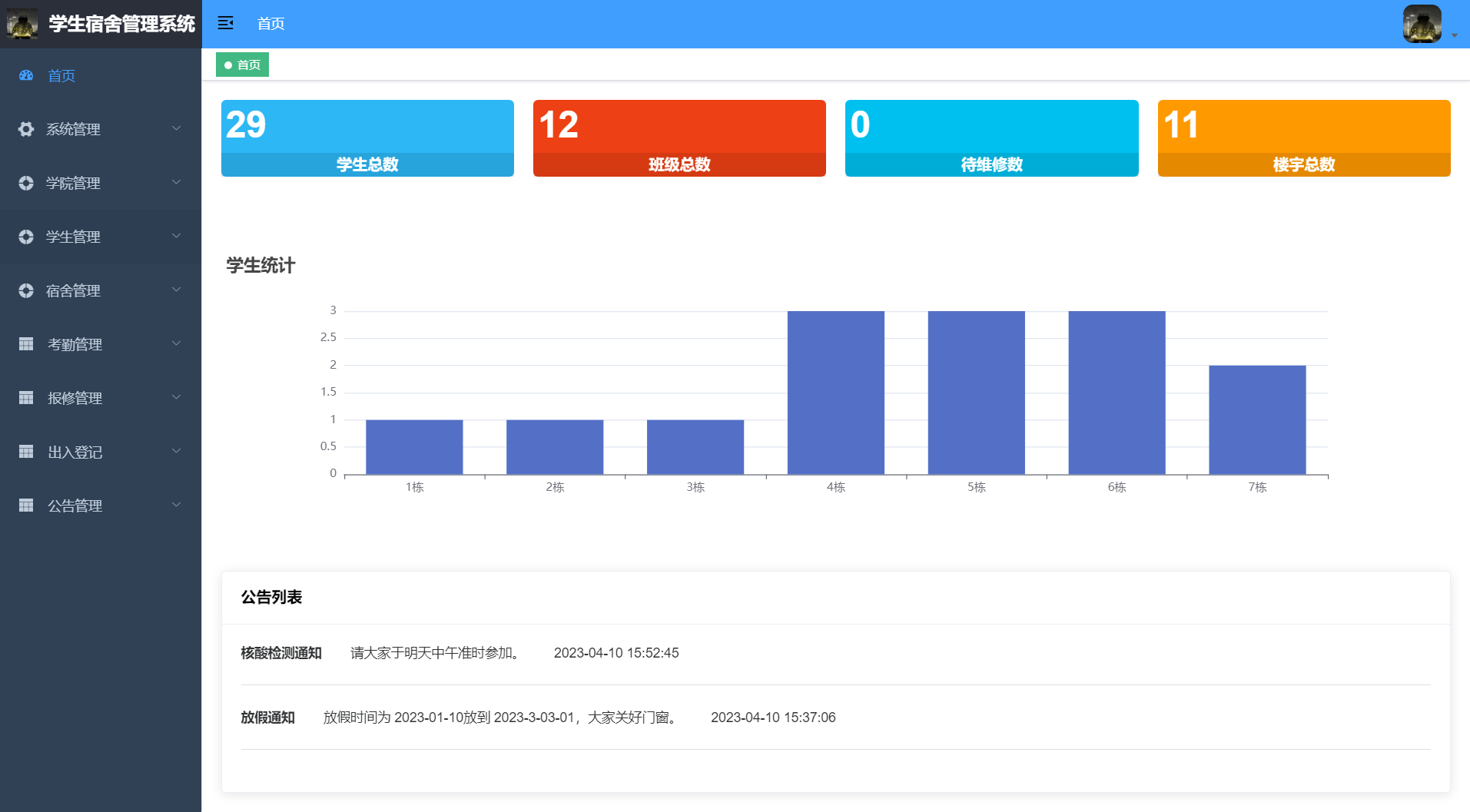1470x812 pixels.
Task: Click the icon beside 宿舍管理
Action: click(26, 290)
